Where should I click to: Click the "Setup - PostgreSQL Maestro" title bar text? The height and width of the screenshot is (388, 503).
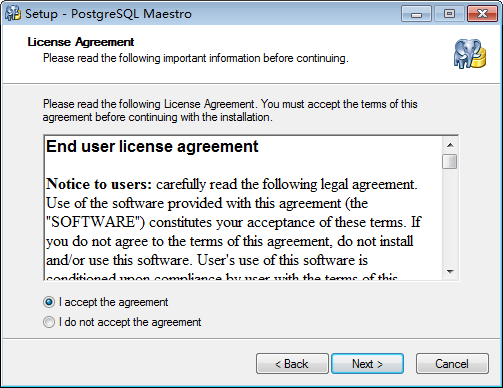click(108, 14)
